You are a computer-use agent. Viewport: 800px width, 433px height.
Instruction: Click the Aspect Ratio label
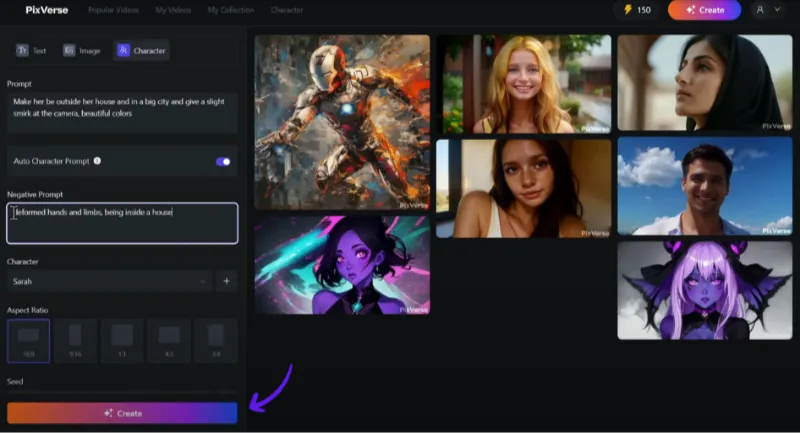[27, 310]
